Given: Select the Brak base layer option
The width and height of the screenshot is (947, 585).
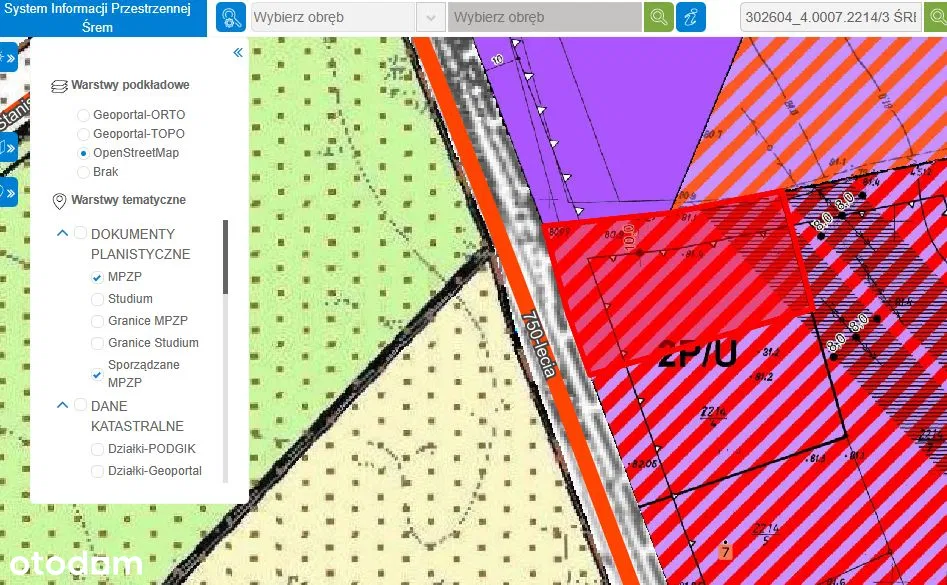Looking at the screenshot, I should point(83,172).
